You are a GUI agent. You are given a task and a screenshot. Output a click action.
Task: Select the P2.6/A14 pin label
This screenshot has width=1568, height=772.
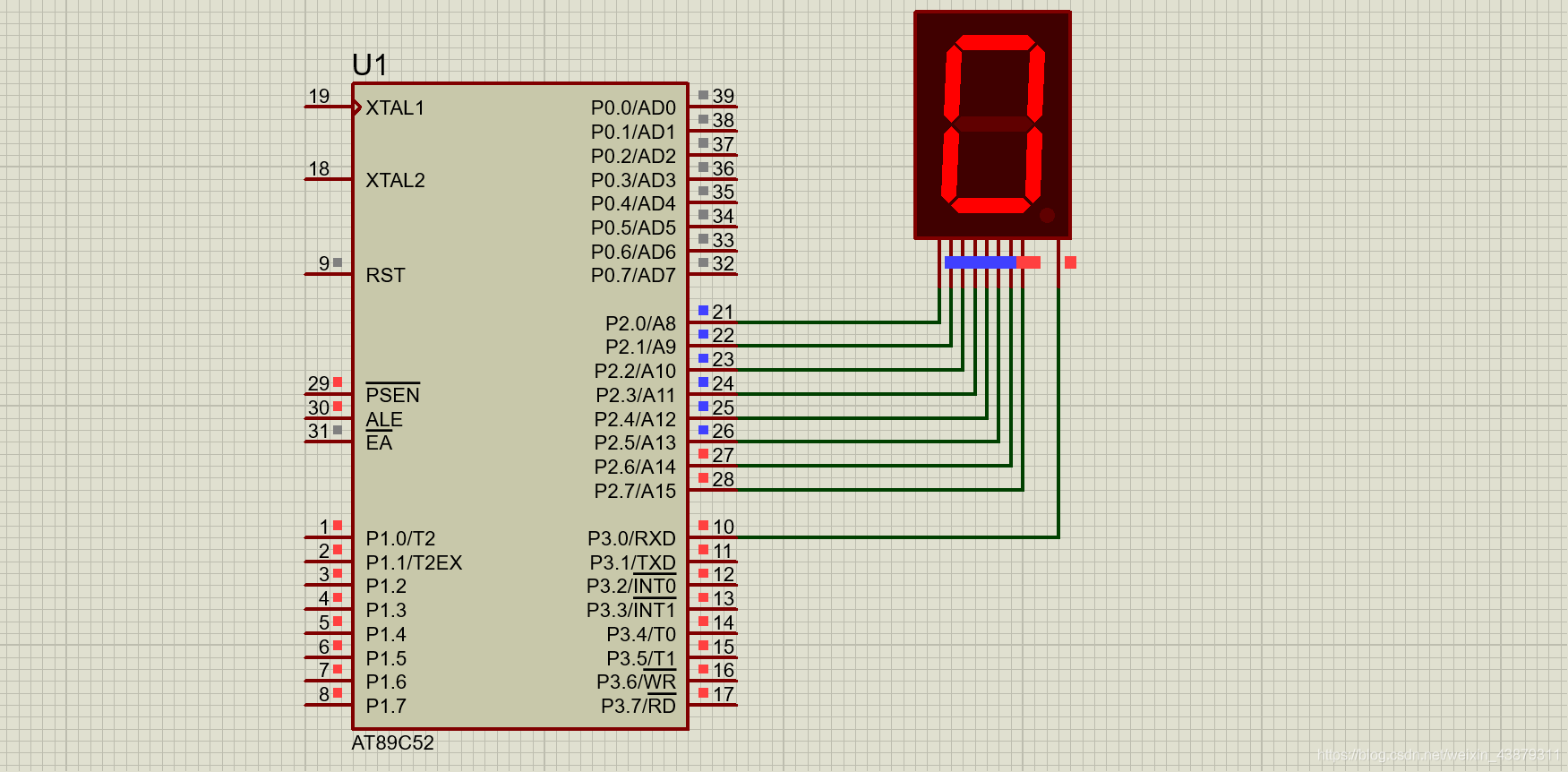(x=635, y=467)
